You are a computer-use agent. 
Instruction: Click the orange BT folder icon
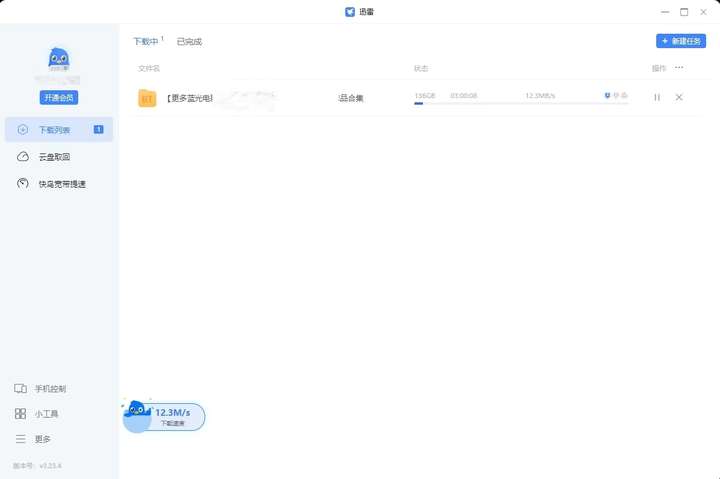coord(147,98)
